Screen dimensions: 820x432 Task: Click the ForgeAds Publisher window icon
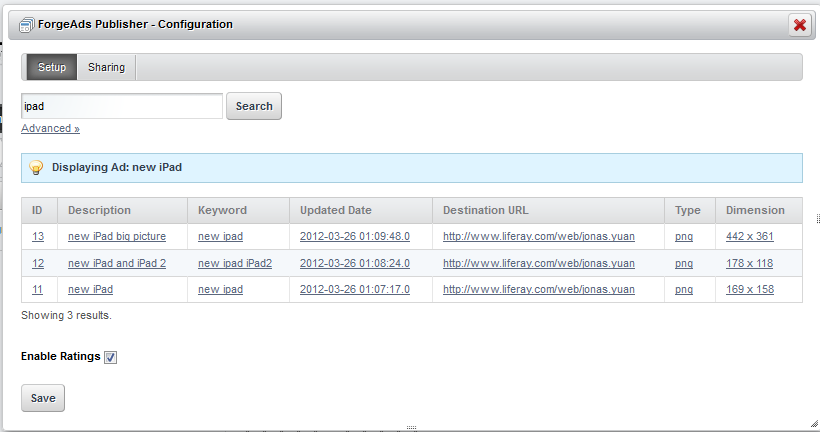point(26,25)
